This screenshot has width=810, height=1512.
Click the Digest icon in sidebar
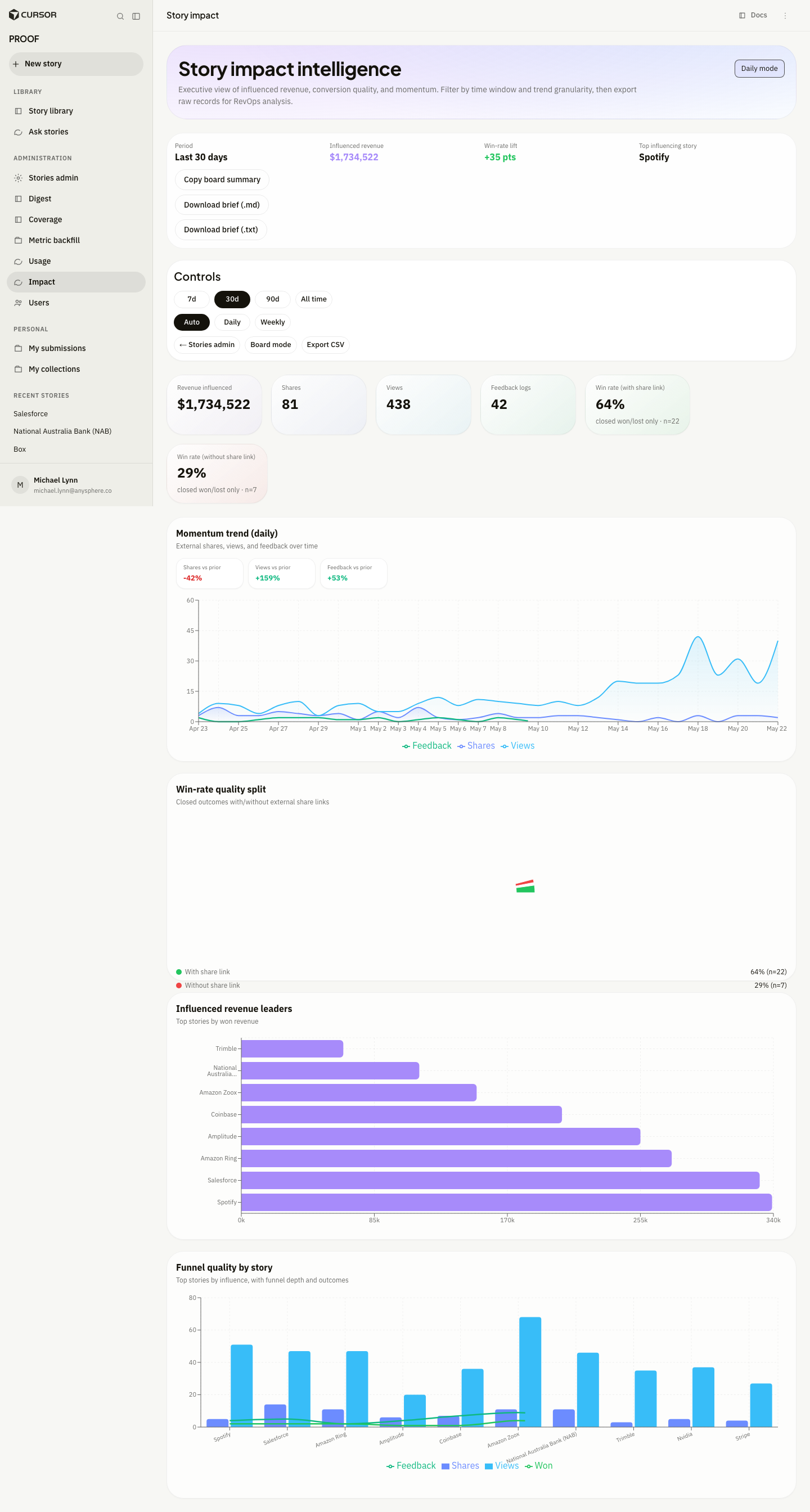[x=18, y=199]
